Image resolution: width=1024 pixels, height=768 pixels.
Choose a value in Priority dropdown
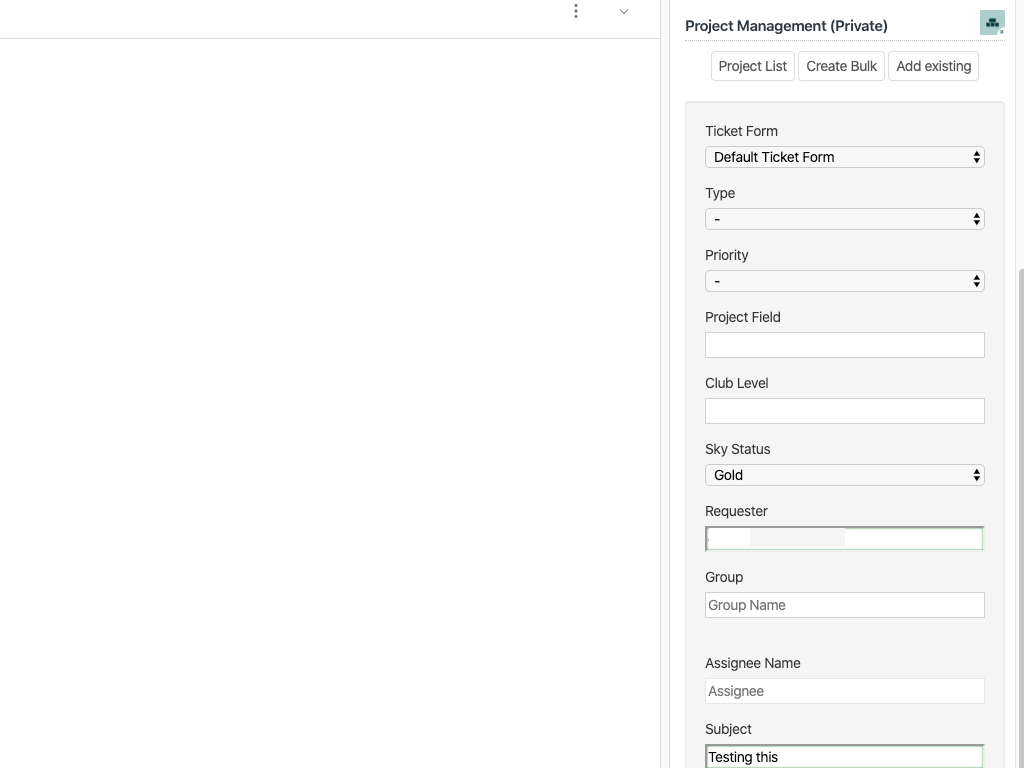[844, 281]
